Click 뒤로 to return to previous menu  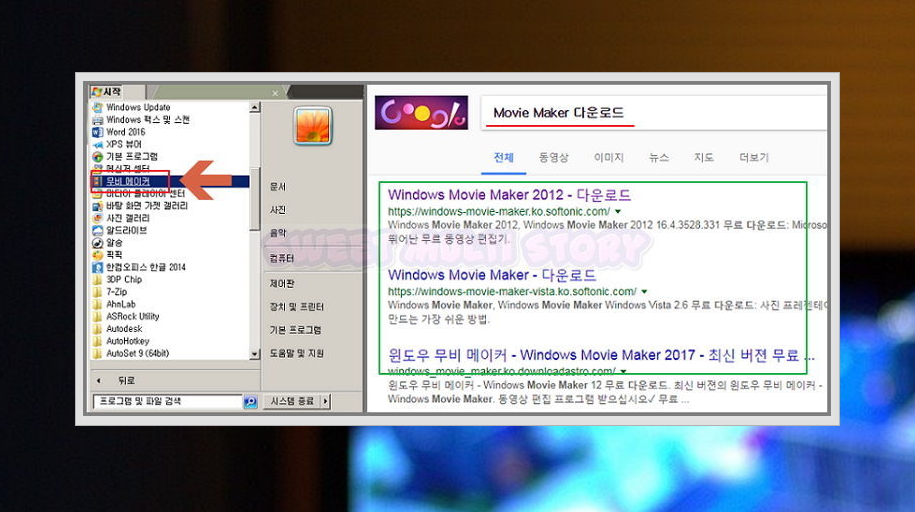point(126,381)
